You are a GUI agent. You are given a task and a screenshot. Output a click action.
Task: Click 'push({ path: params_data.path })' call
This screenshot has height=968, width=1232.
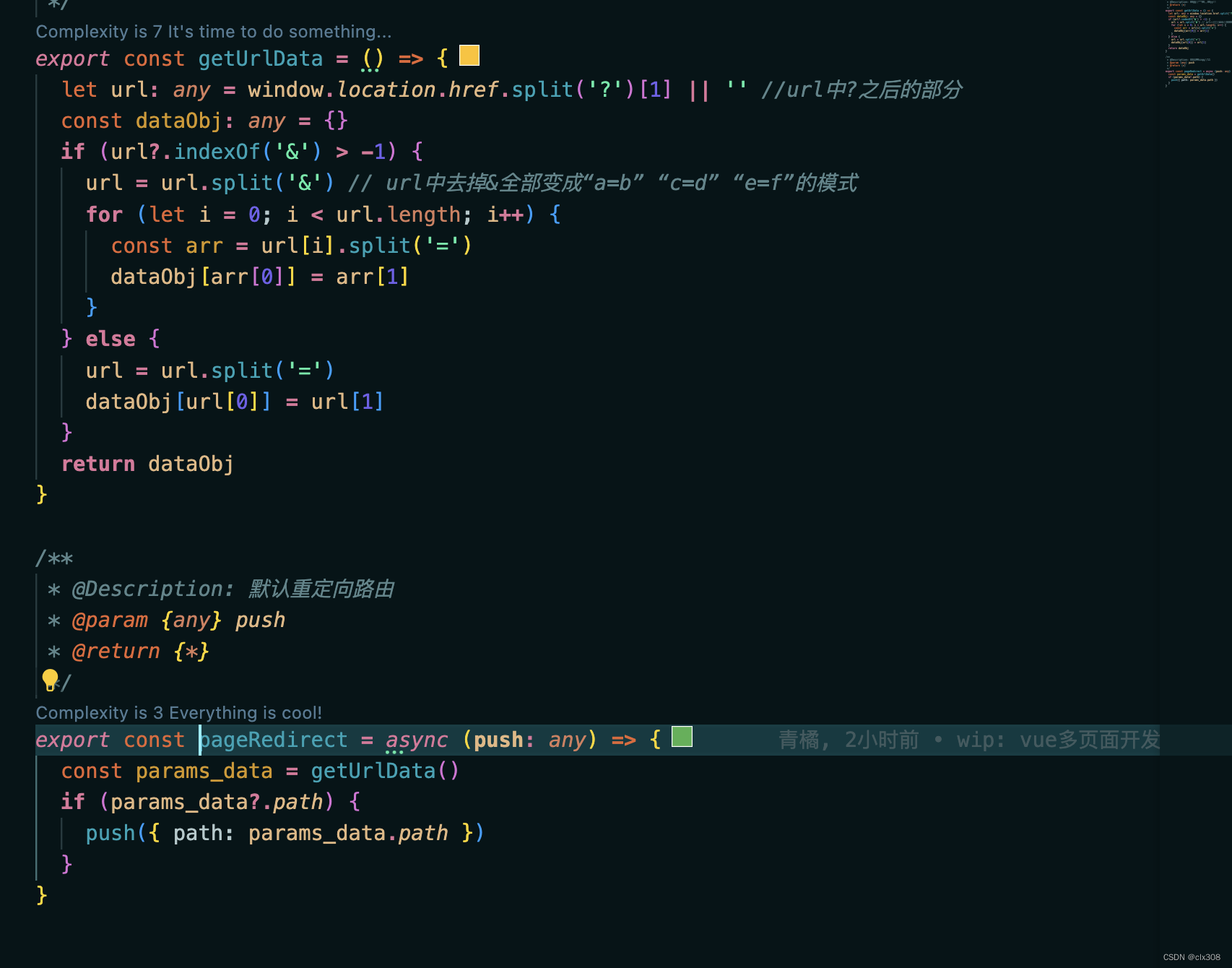(285, 833)
